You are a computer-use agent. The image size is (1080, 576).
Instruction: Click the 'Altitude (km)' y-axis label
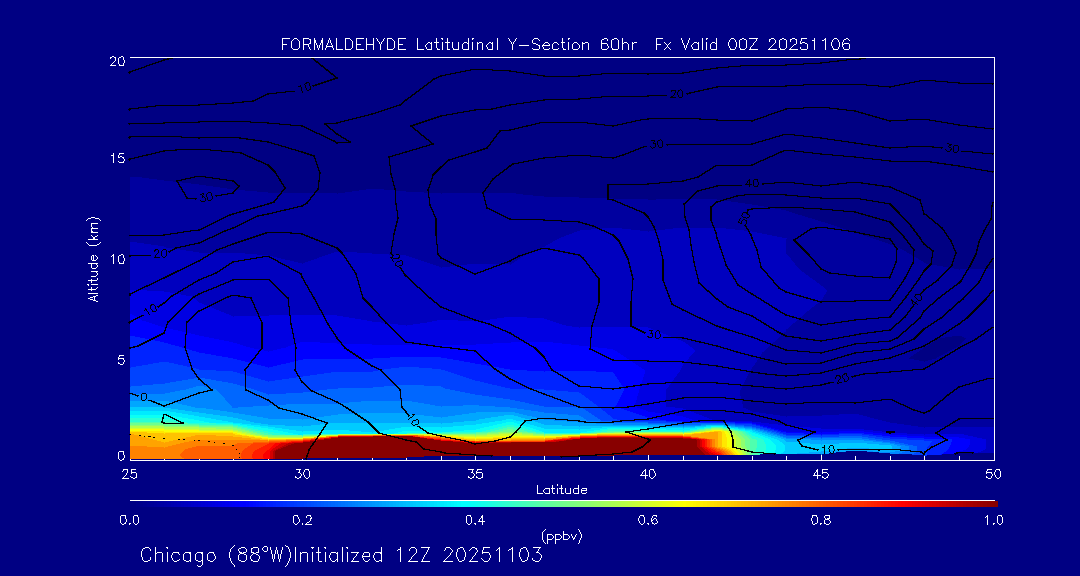pyautogui.click(x=93, y=258)
